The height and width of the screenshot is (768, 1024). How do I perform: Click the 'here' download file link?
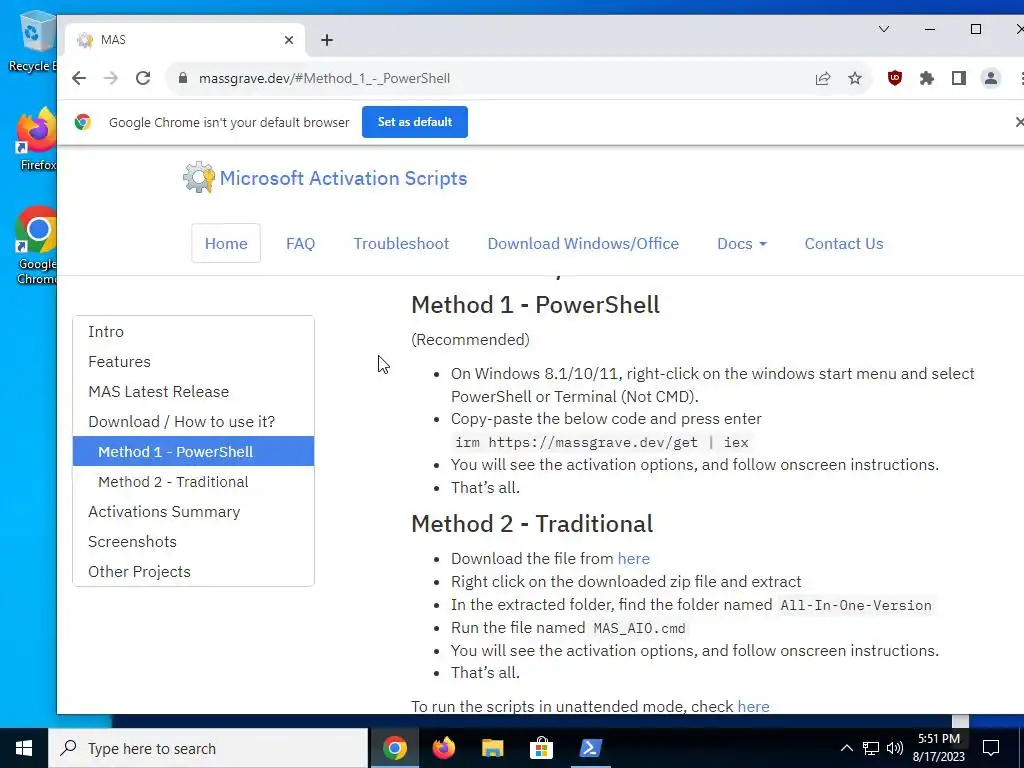click(x=633, y=559)
